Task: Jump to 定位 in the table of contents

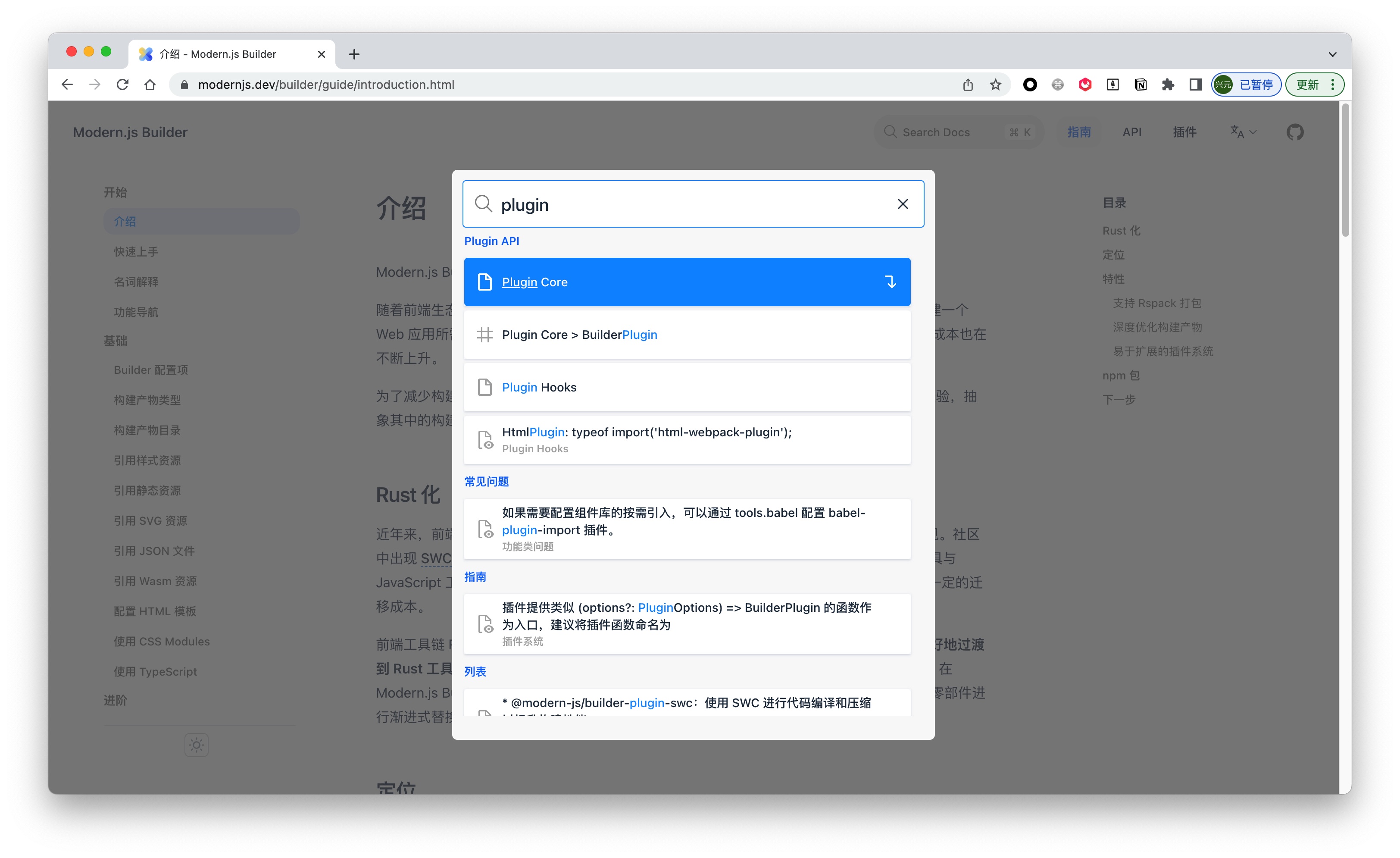Action: tap(1113, 254)
